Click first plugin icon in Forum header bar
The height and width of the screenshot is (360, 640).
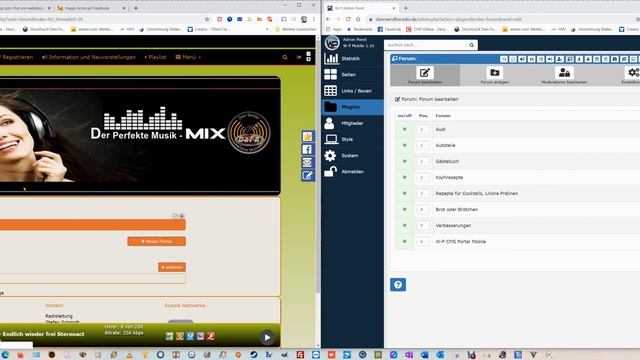click(x=504, y=59)
